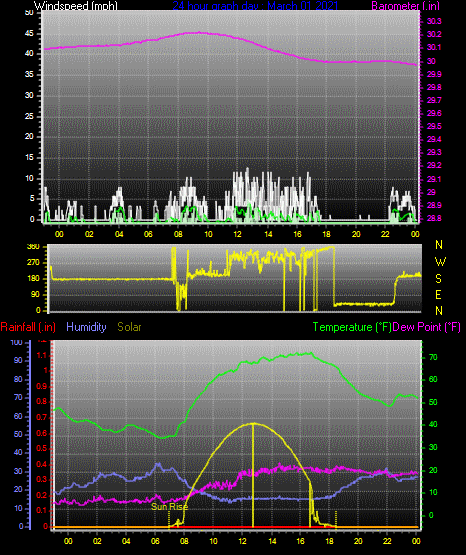The height and width of the screenshot is (555, 466).
Task: Click the bottom "N" compass letter beside the direction chart
Action: tap(439, 311)
